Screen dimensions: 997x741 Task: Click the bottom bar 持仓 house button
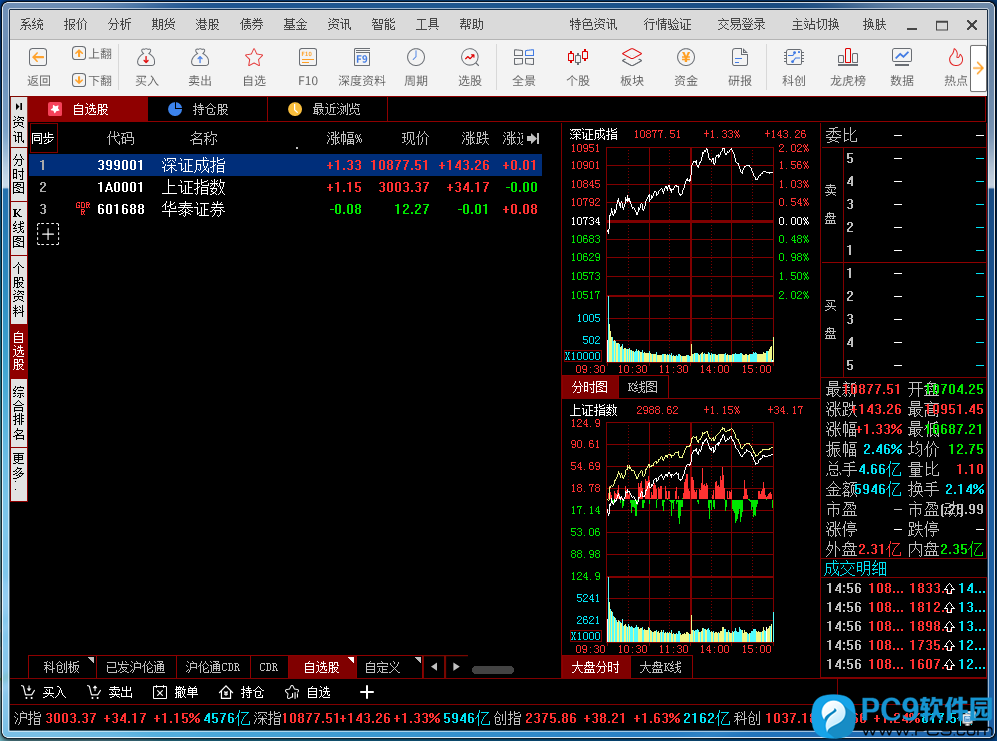pos(242,692)
